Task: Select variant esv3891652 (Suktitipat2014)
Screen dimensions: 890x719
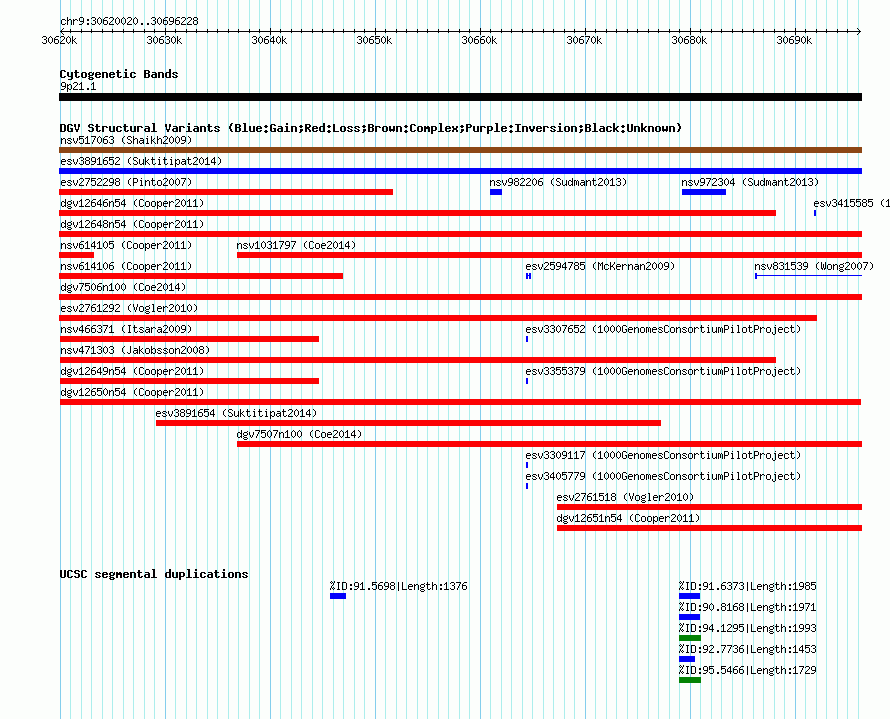Action: tap(141, 161)
